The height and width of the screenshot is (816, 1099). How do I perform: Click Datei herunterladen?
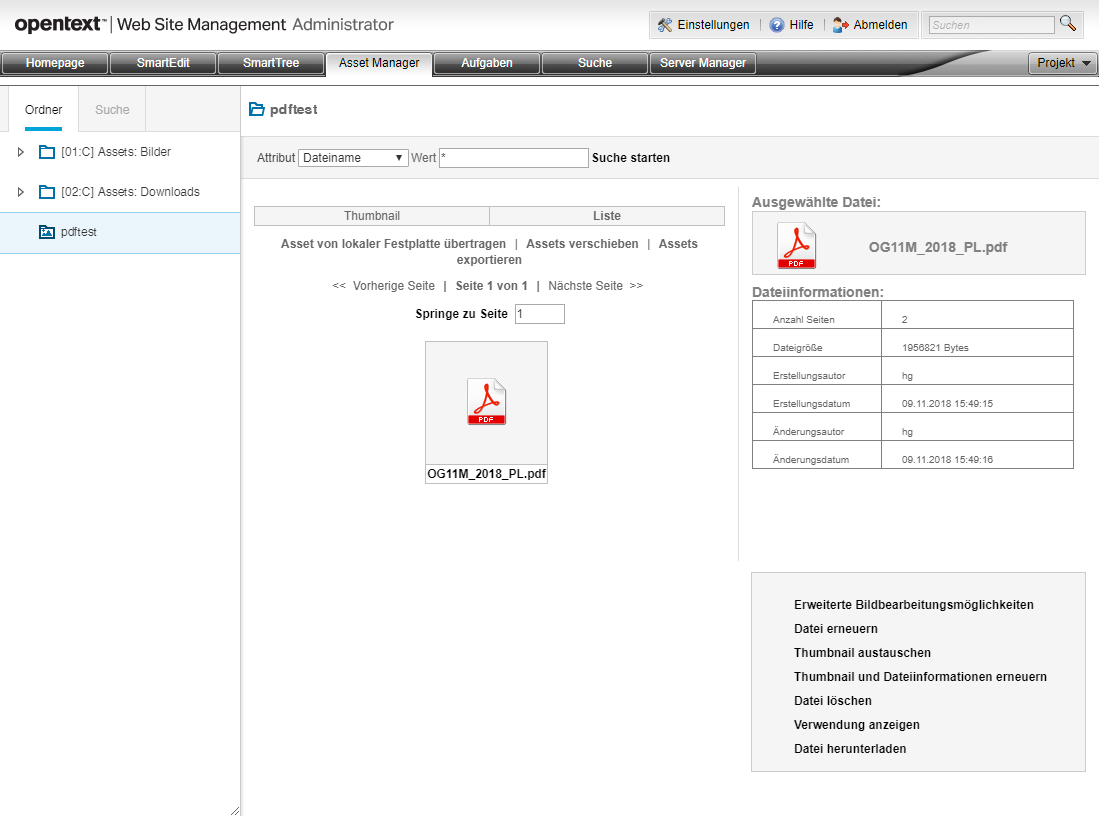[x=849, y=749]
